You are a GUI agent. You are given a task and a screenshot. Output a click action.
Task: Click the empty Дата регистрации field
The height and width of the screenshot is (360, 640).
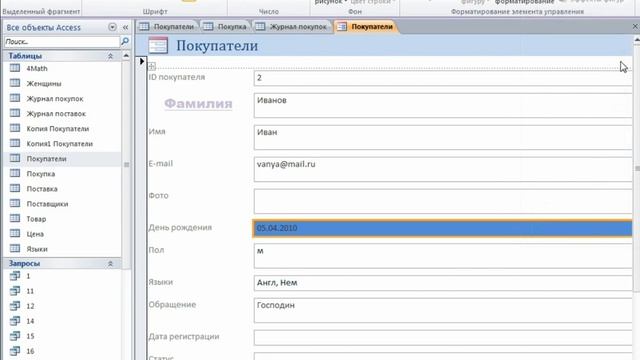[x=443, y=337]
